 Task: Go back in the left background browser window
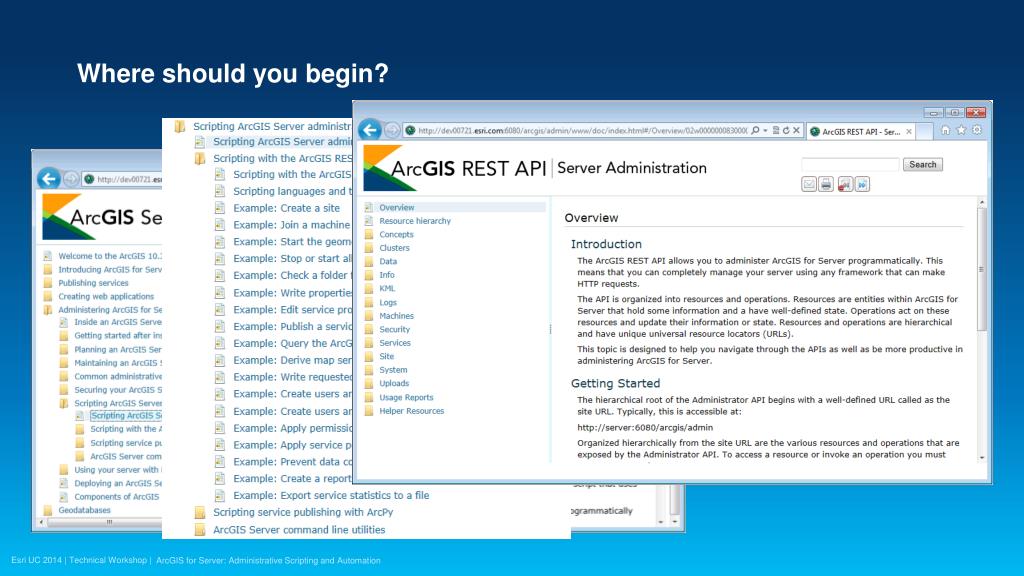click(x=49, y=178)
